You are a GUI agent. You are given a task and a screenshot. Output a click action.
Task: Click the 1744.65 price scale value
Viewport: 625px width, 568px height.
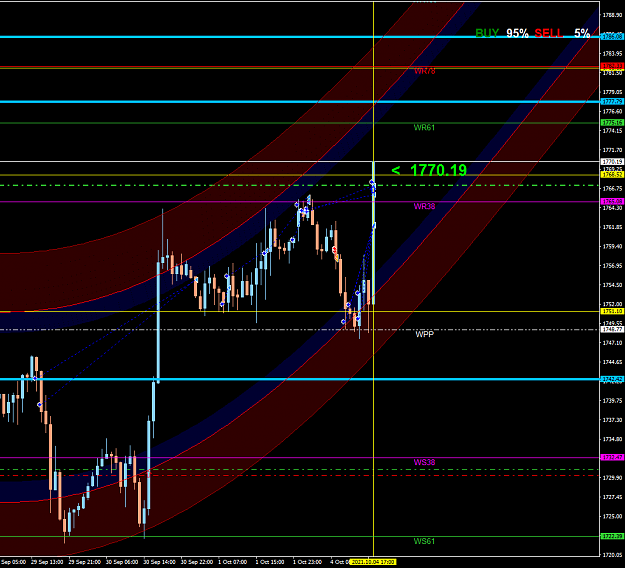coord(612,362)
